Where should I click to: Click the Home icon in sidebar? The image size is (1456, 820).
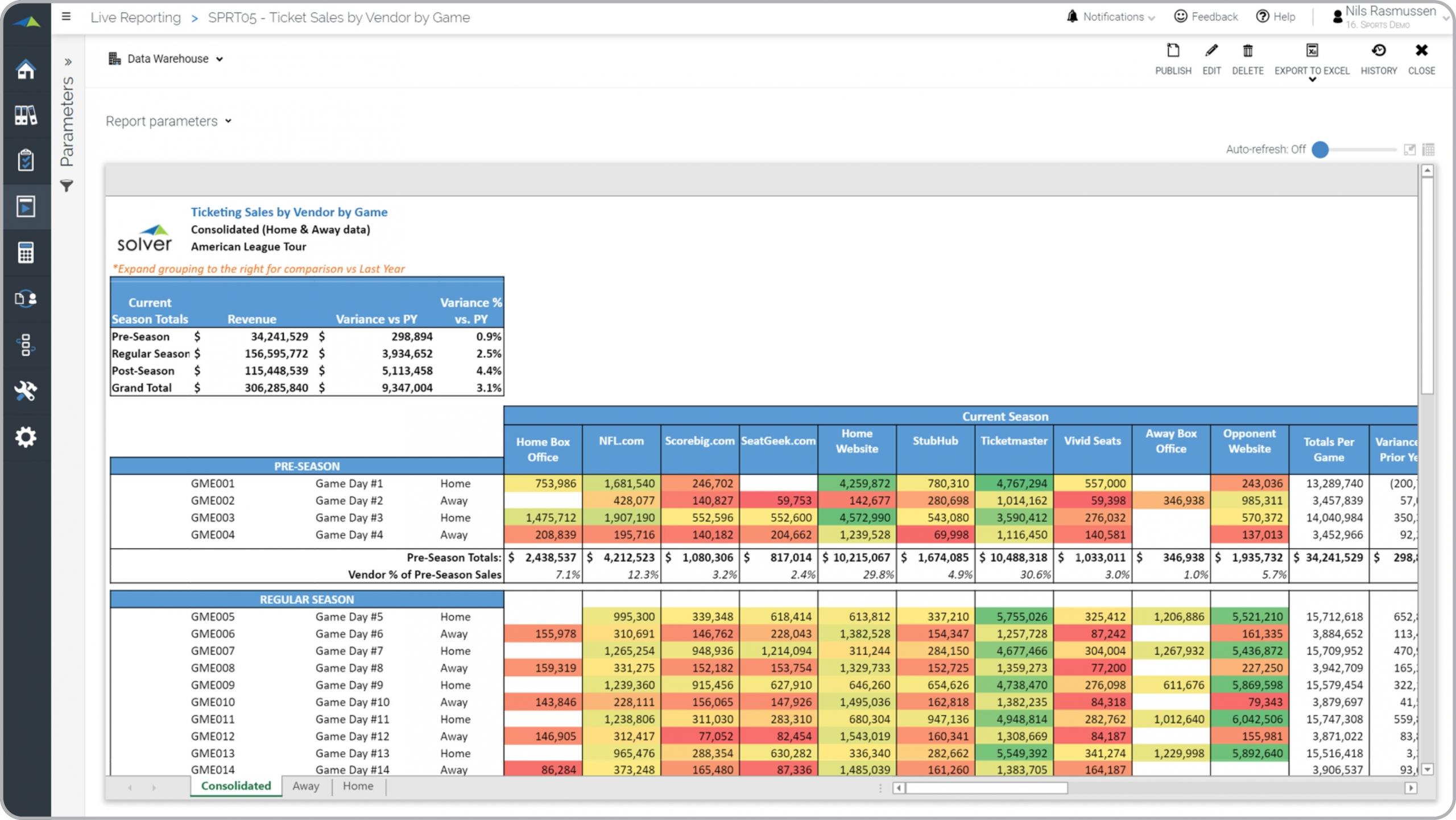tap(26, 69)
